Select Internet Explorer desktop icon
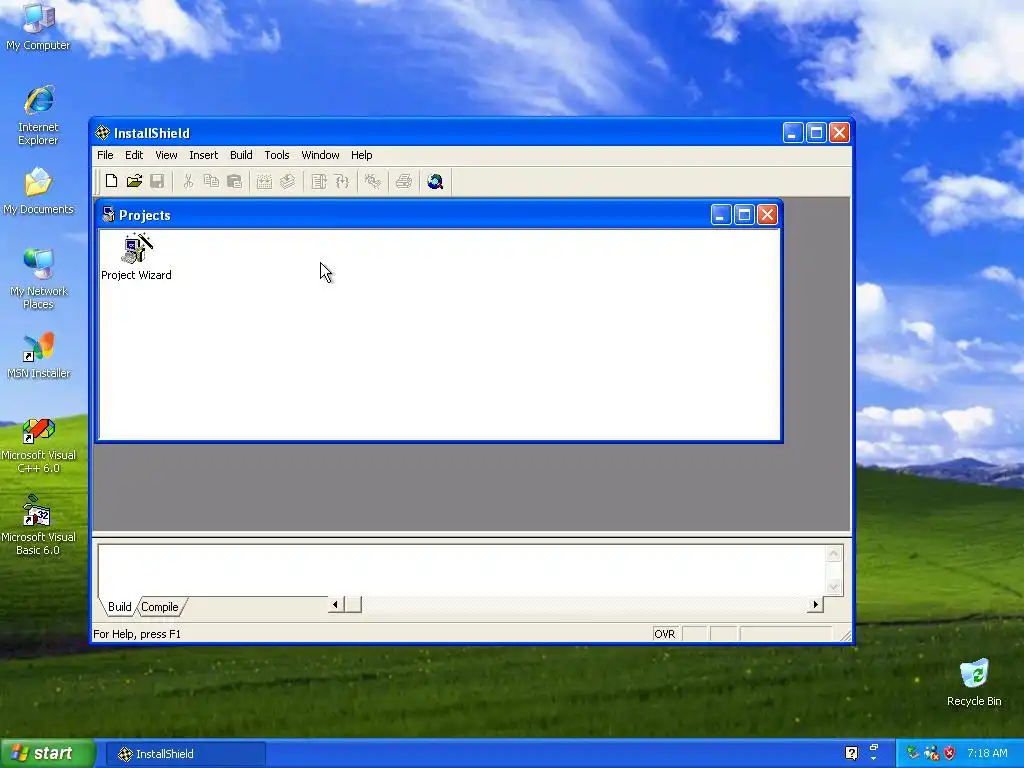This screenshot has height=768, width=1024. (39, 116)
